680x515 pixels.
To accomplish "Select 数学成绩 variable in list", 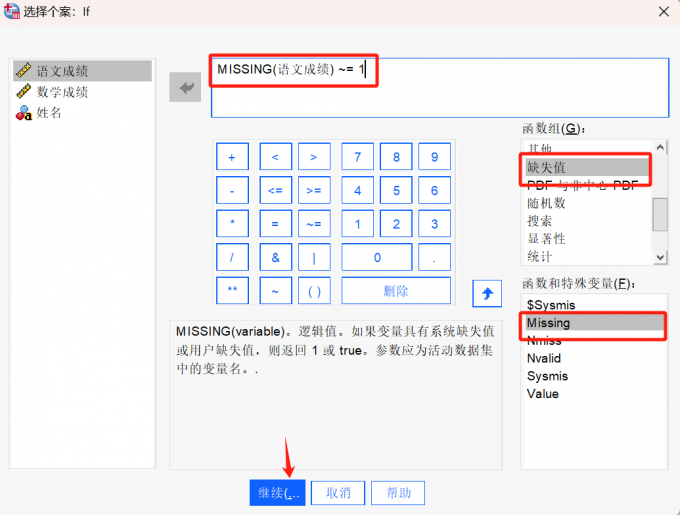I will [x=82, y=91].
